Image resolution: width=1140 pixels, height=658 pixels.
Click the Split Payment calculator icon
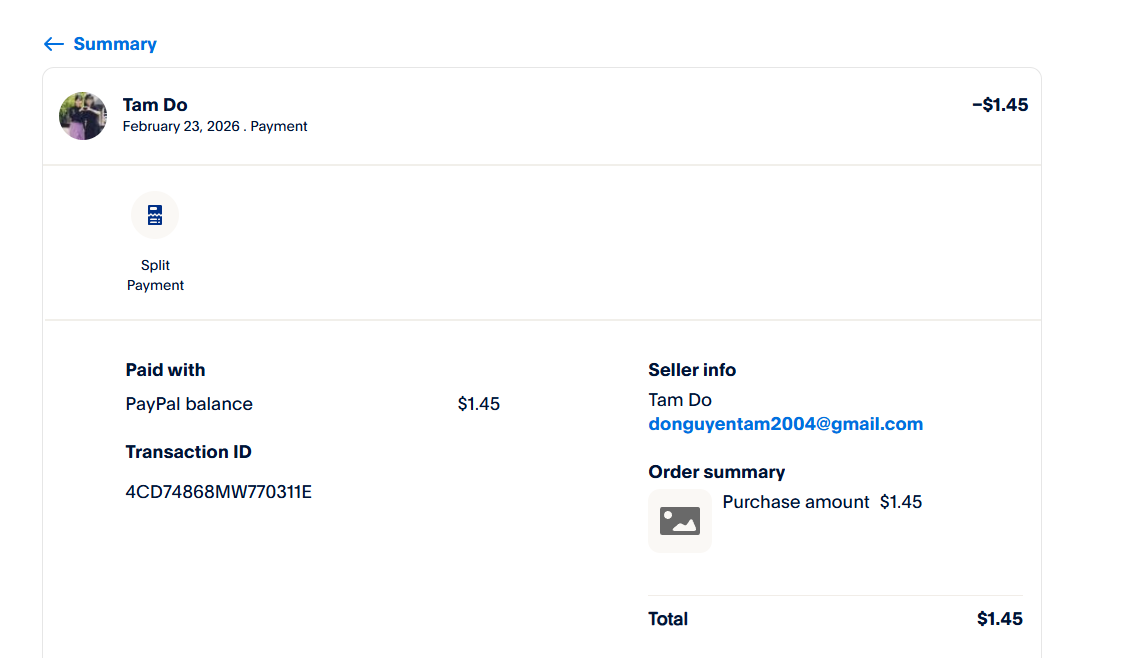click(x=155, y=215)
